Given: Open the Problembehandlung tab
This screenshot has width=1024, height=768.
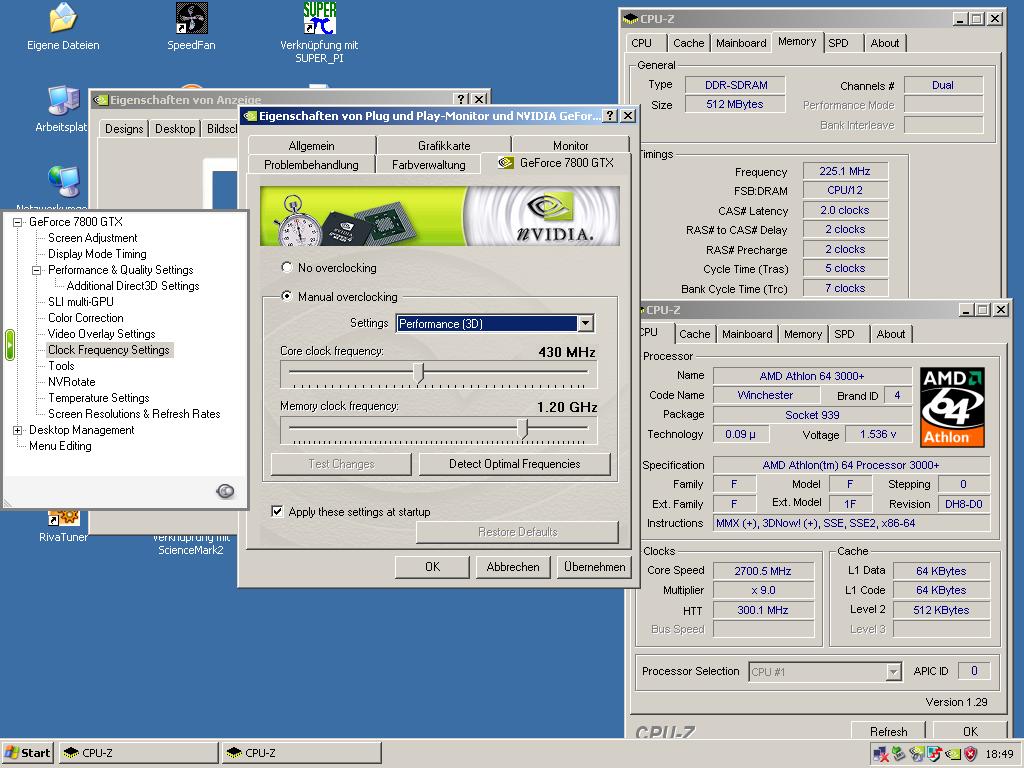Looking at the screenshot, I should point(312,165).
